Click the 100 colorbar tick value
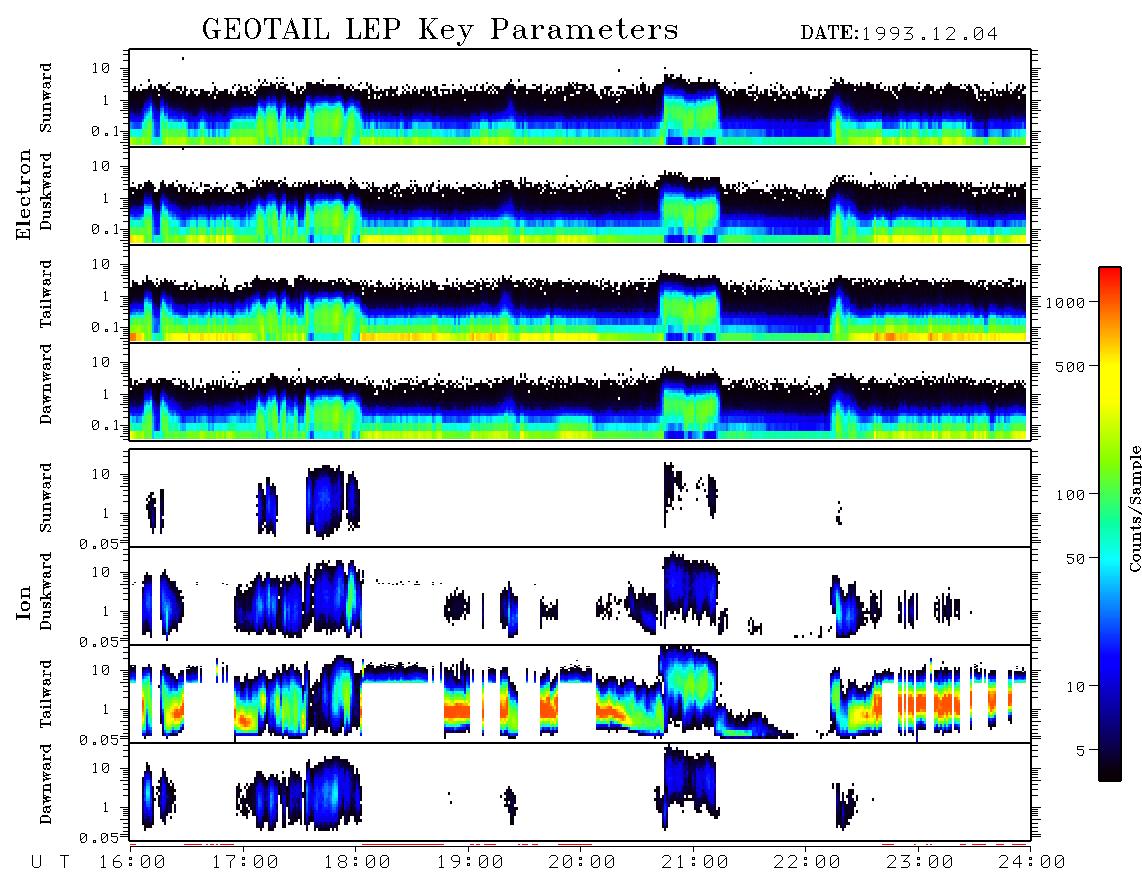 [x=1071, y=495]
